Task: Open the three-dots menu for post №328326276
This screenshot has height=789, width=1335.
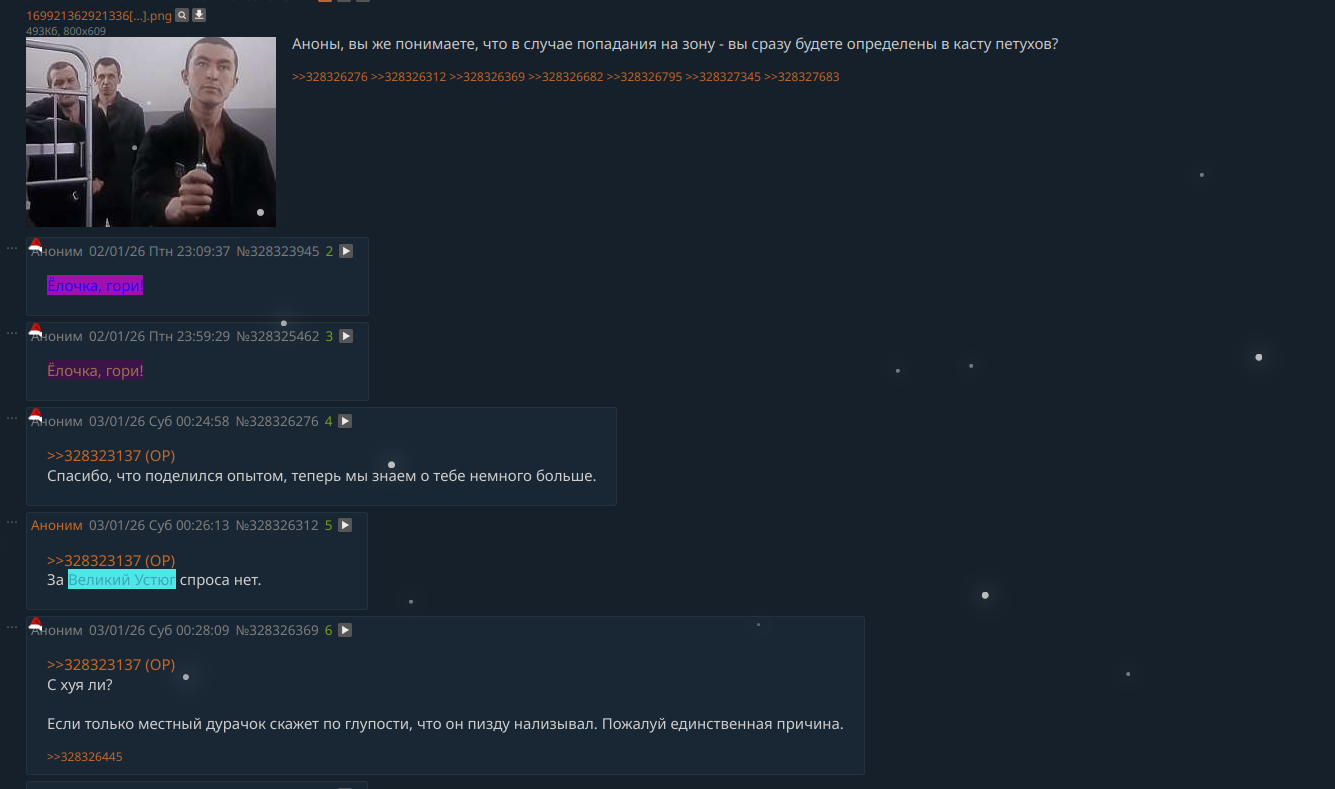Action: (12, 417)
